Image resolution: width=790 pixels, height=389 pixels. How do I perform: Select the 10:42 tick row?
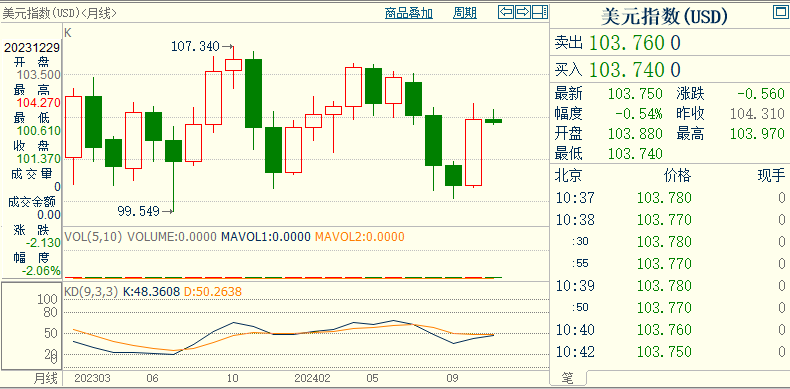coord(670,352)
